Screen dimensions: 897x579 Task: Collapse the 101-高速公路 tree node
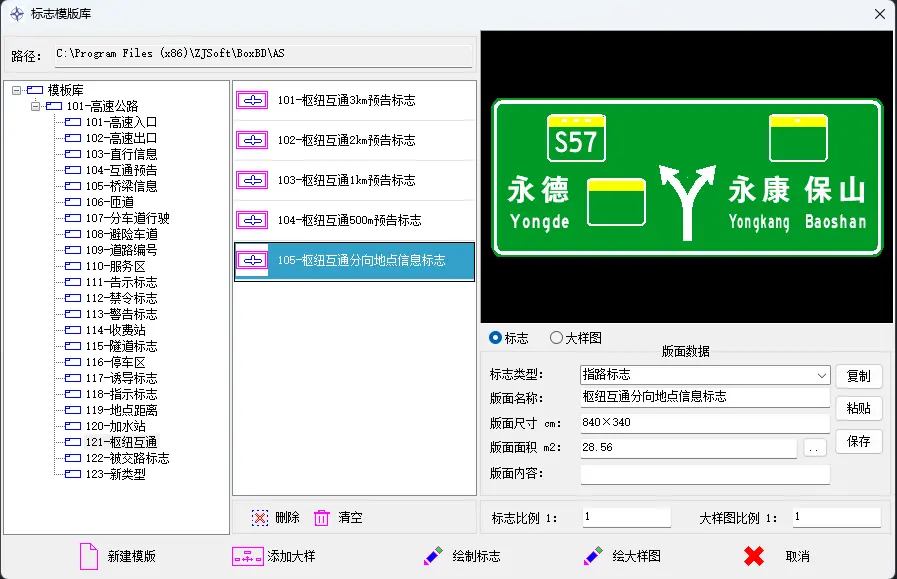pyautogui.click(x=33, y=106)
